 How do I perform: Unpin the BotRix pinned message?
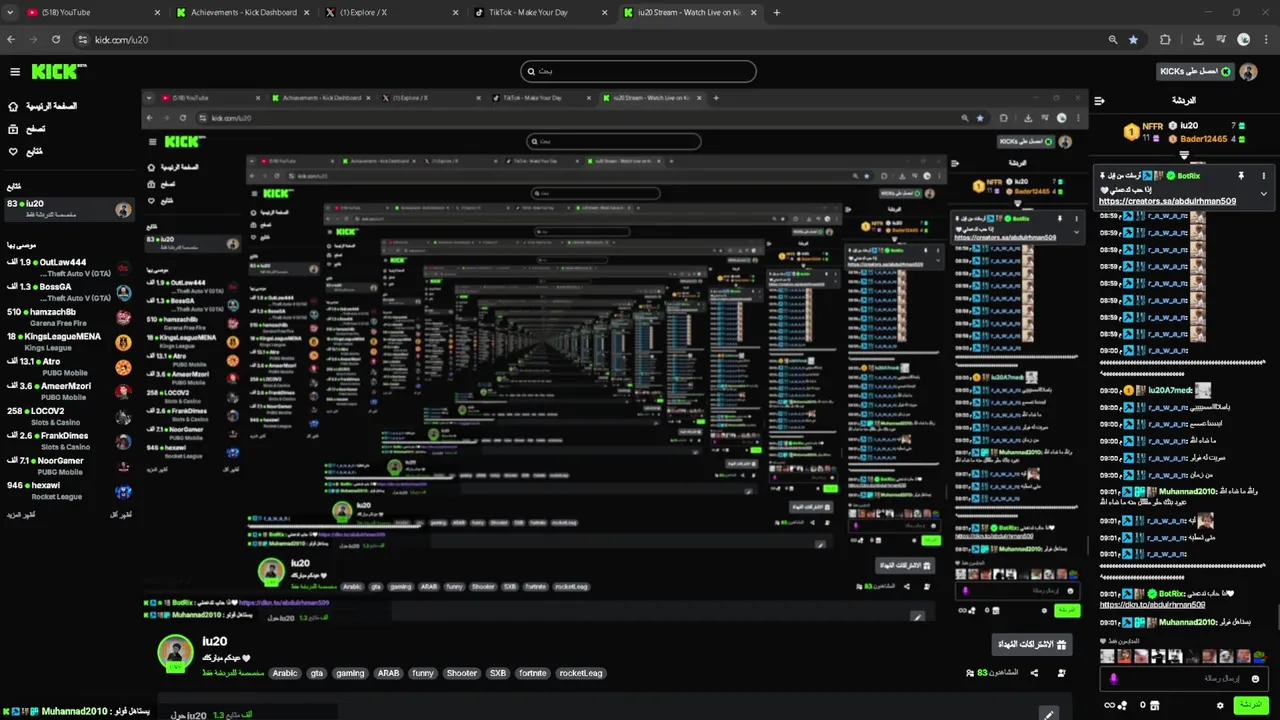pyautogui.click(x=1241, y=176)
